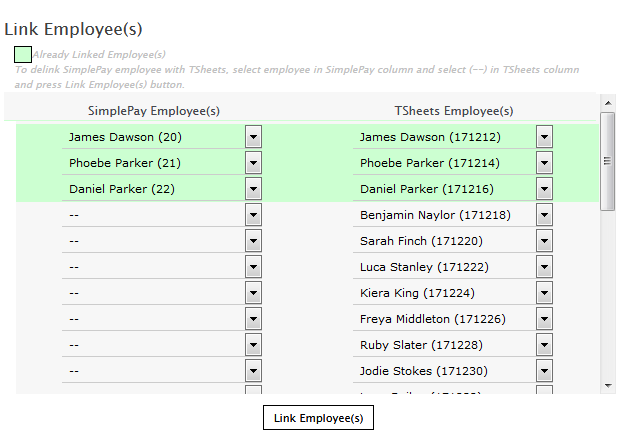Expand Jodie Stokes (171230) dropdown
Image resolution: width=627 pixels, height=438 pixels.
pos(544,371)
